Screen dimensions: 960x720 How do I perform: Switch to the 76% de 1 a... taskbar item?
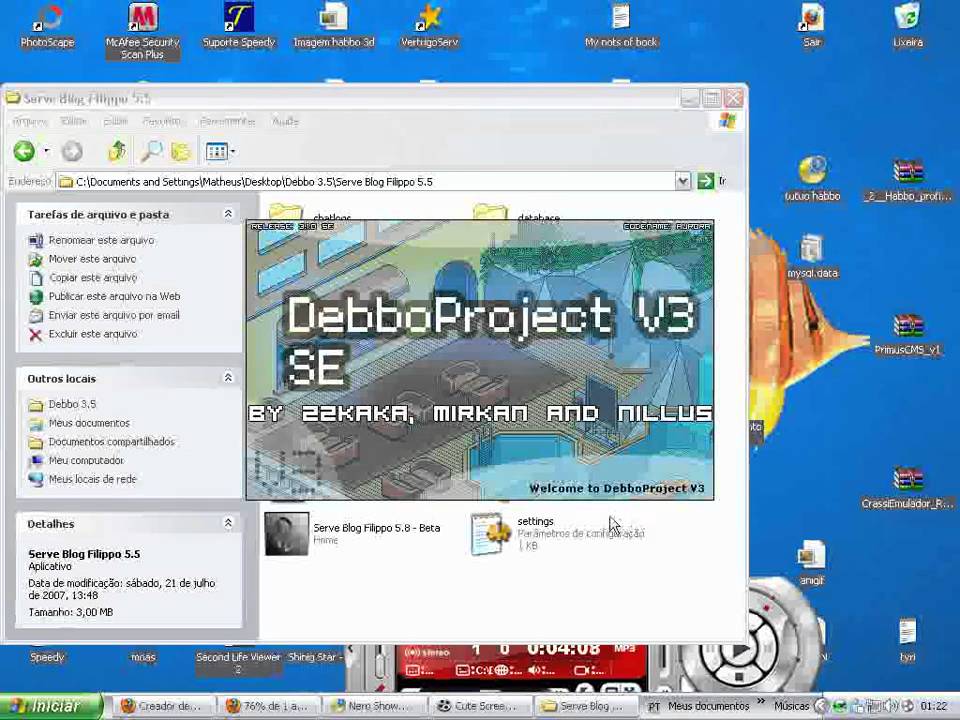[269, 706]
